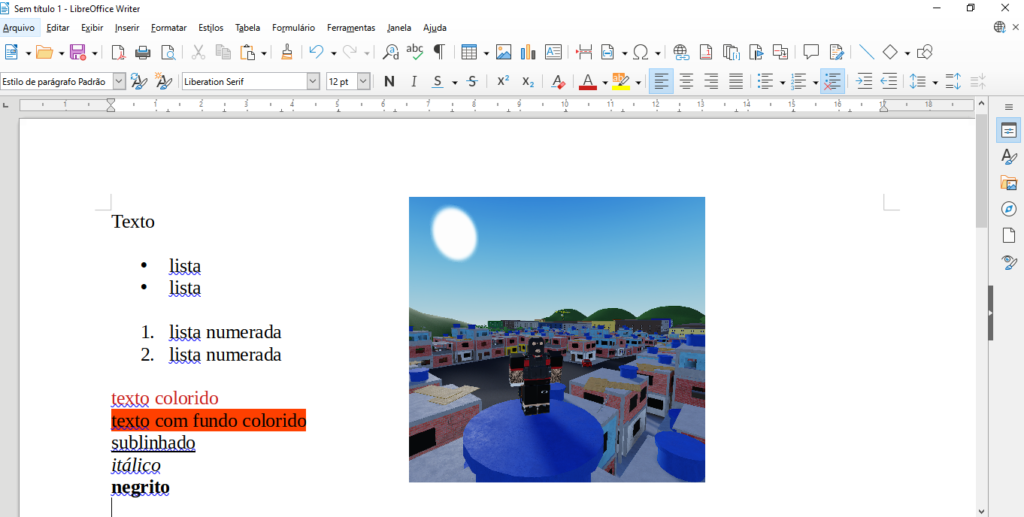1024x517 pixels.
Task: Click the Center align button
Action: [686, 81]
